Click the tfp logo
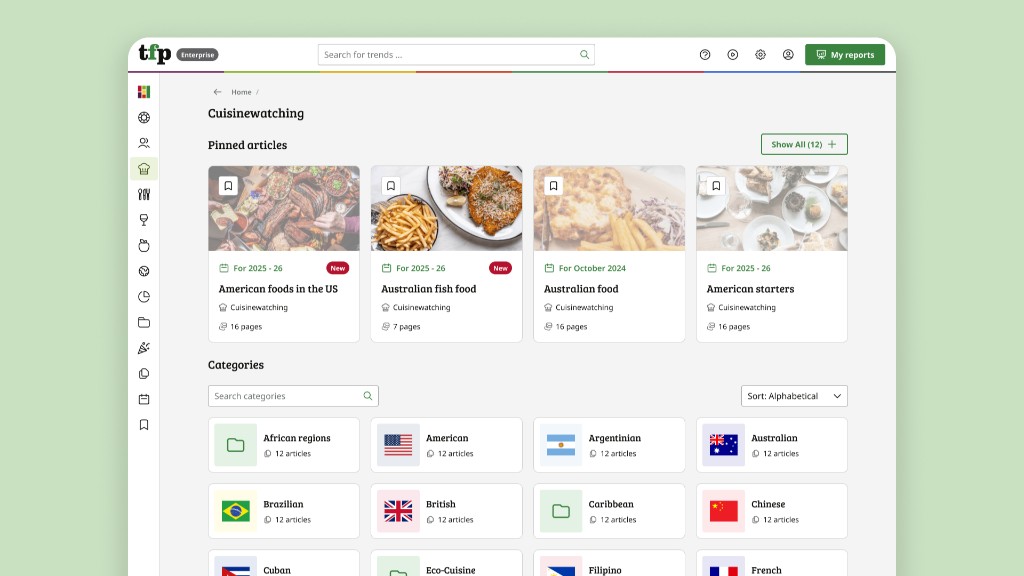The height and width of the screenshot is (576, 1024). pos(155,54)
